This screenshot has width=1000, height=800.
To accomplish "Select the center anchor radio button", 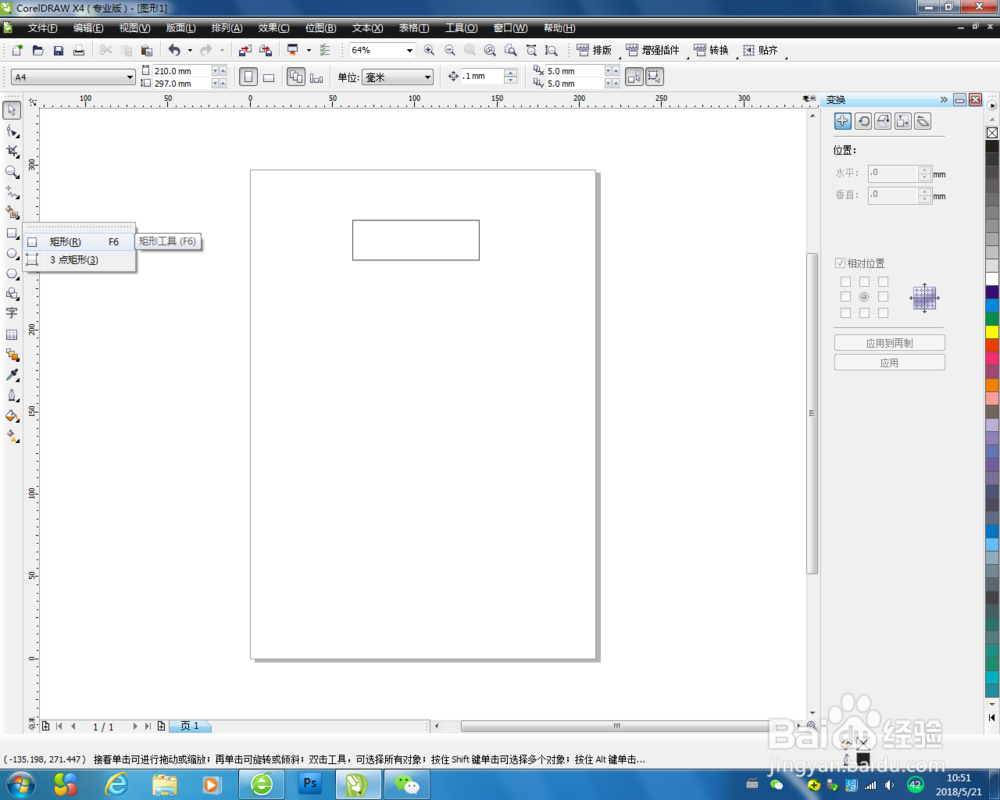I will 864,297.
